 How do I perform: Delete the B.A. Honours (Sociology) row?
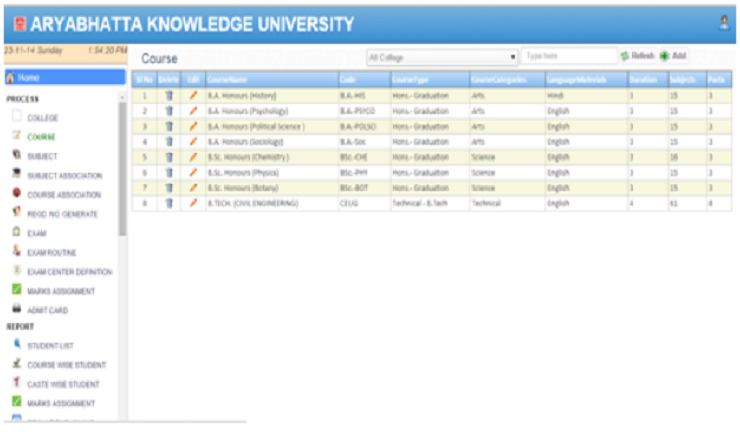(169, 142)
